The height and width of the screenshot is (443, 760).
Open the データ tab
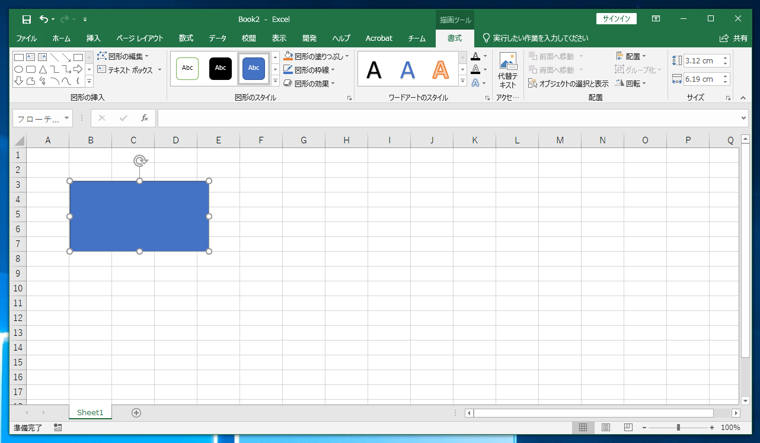(x=217, y=38)
